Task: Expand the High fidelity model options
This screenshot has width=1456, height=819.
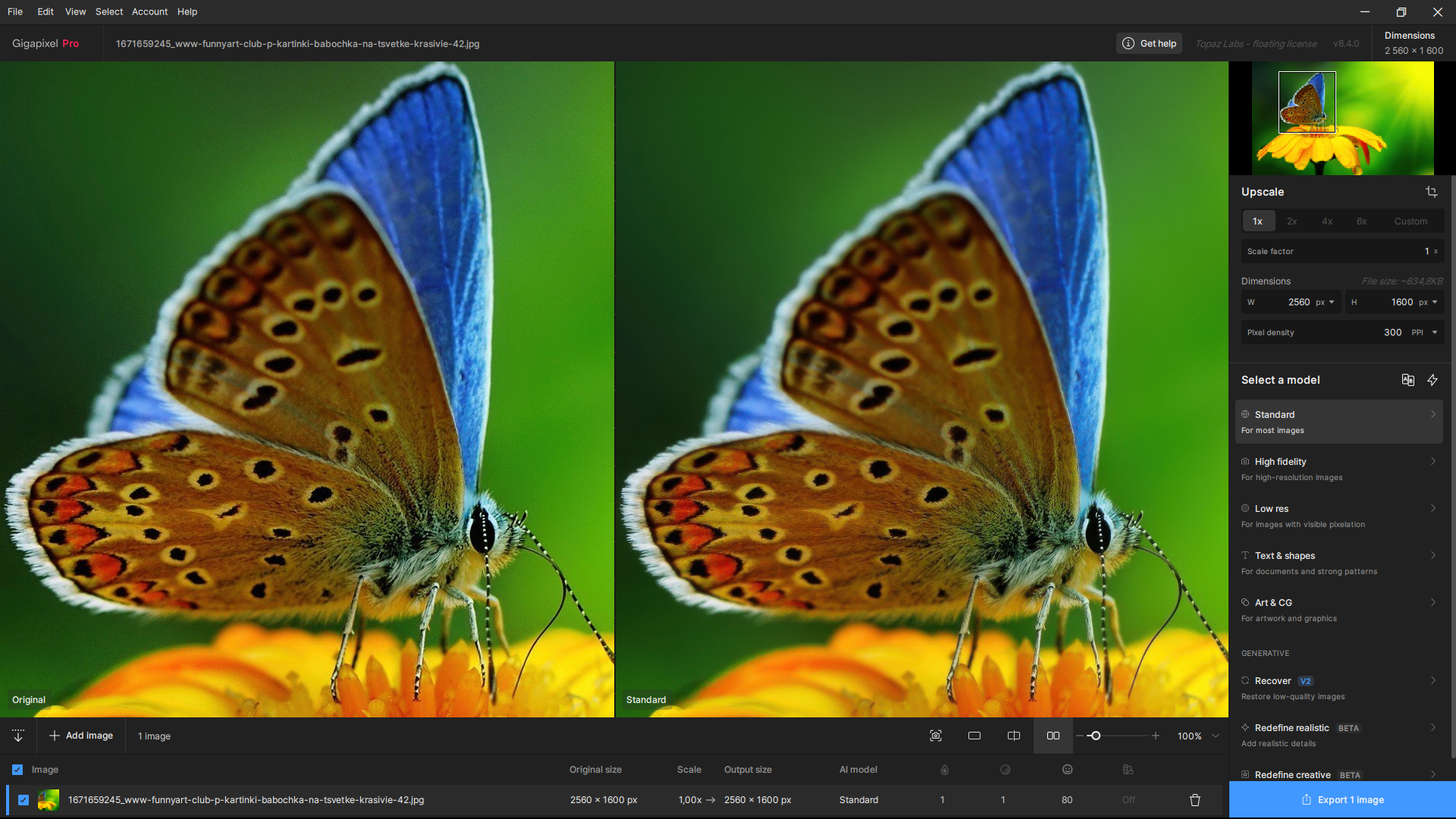Action: click(x=1339, y=469)
